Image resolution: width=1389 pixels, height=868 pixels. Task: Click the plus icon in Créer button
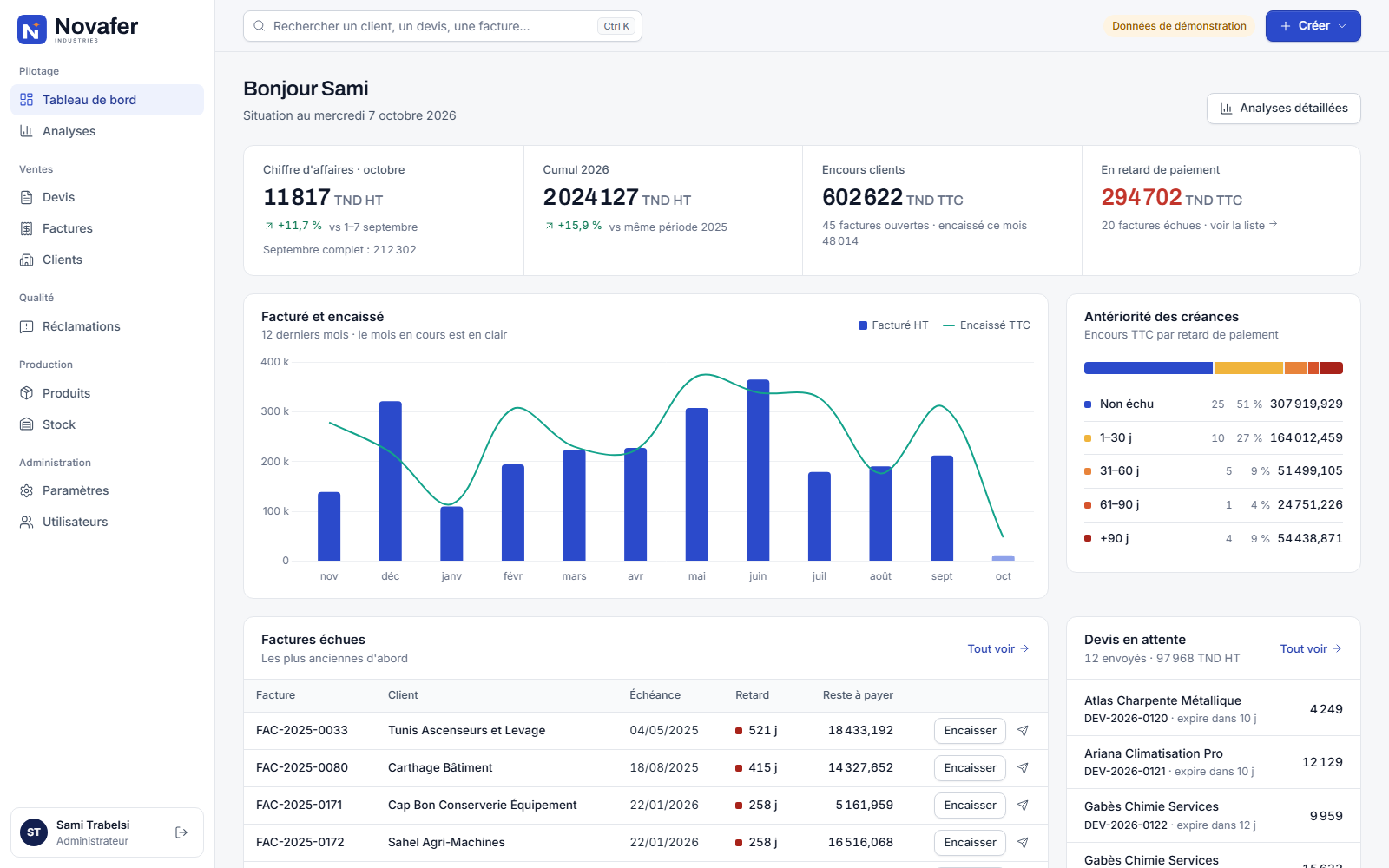click(1286, 26)
